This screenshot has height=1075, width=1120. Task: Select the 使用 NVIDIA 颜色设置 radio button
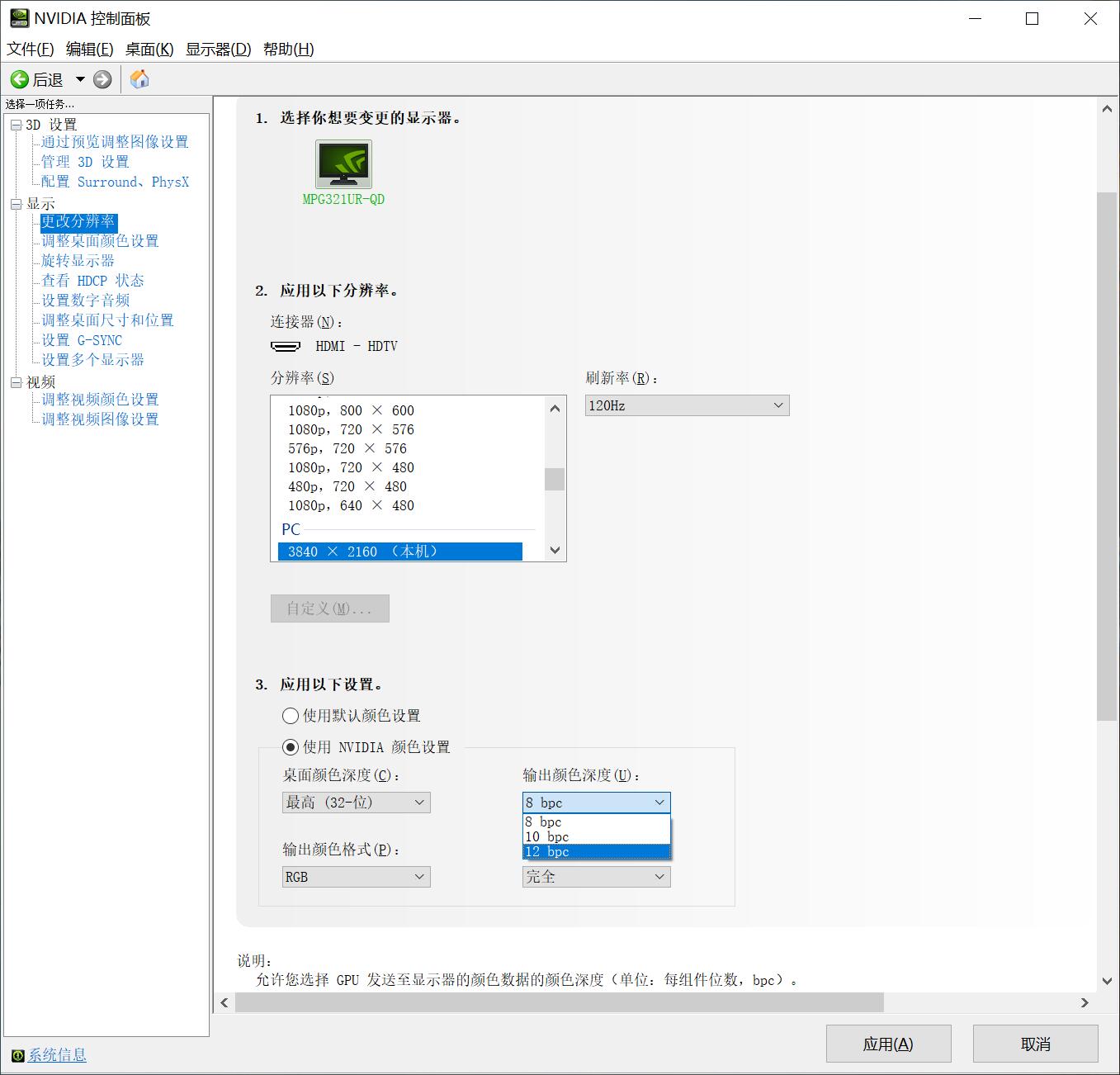click(290, 747)
